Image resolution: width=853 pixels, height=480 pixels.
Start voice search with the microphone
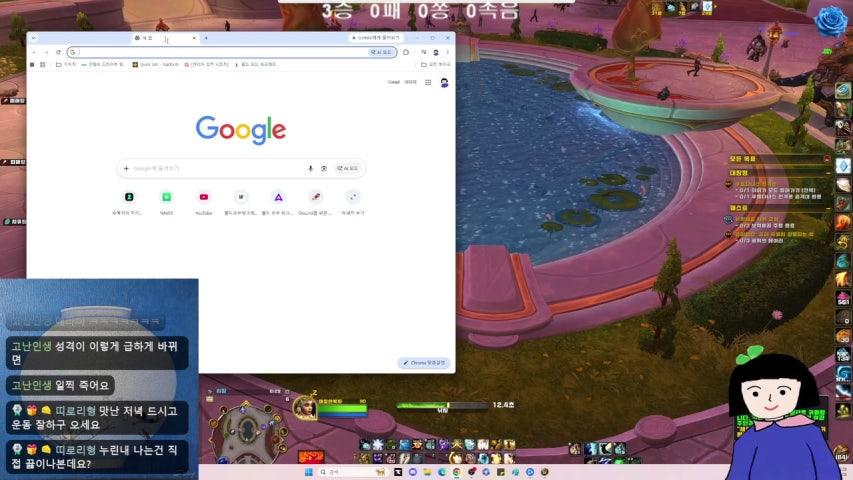pyautogui.click(x=310, y=169)
